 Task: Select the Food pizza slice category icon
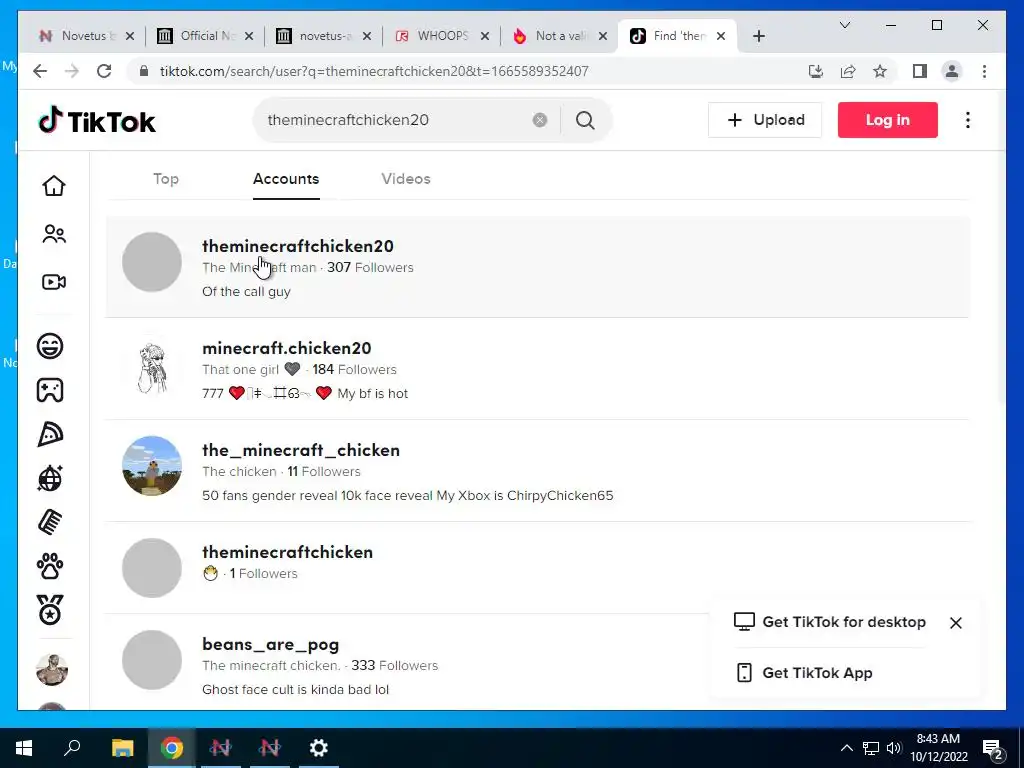[50, 434]
